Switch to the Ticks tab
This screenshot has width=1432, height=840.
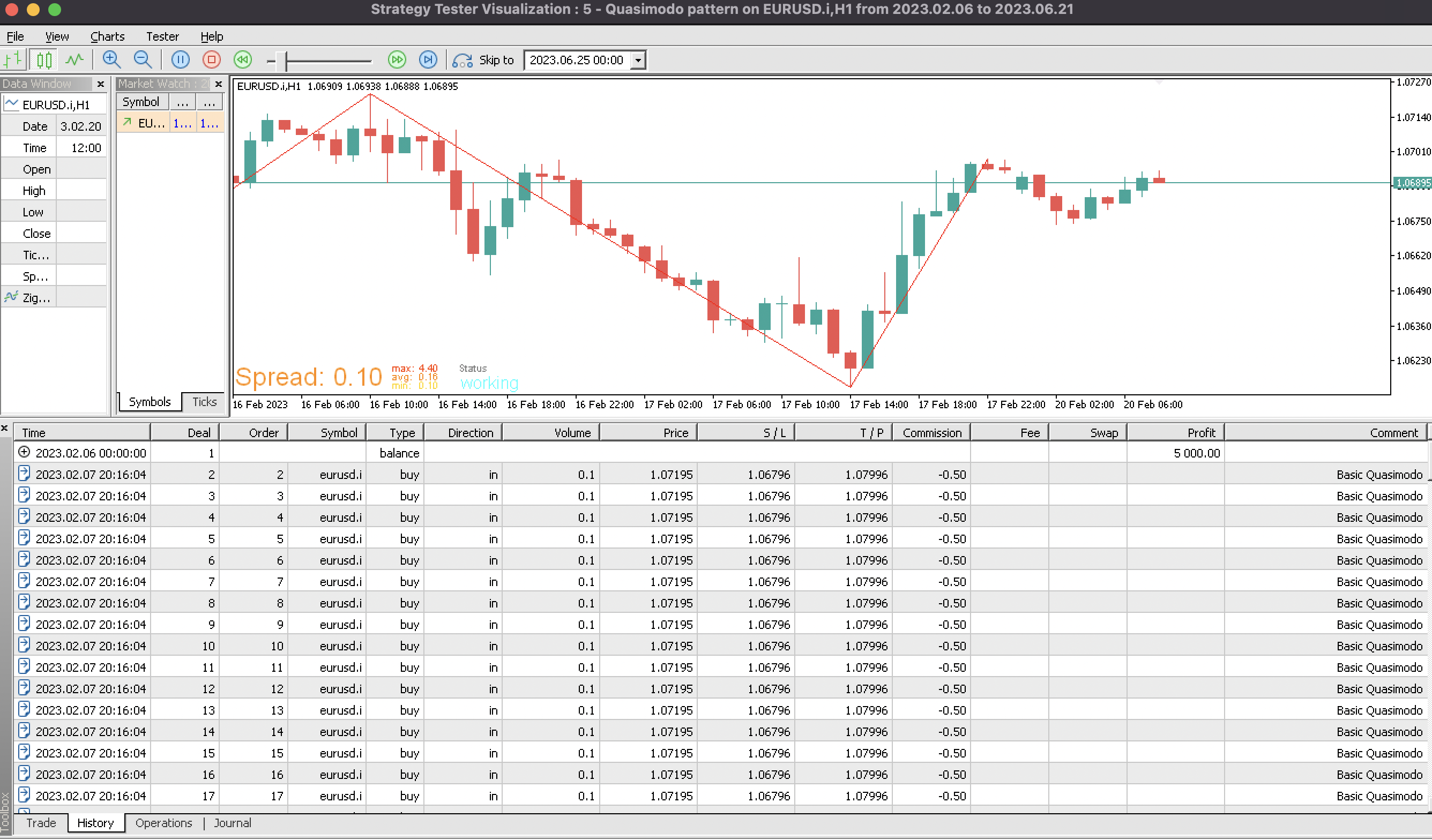point(204,402)
